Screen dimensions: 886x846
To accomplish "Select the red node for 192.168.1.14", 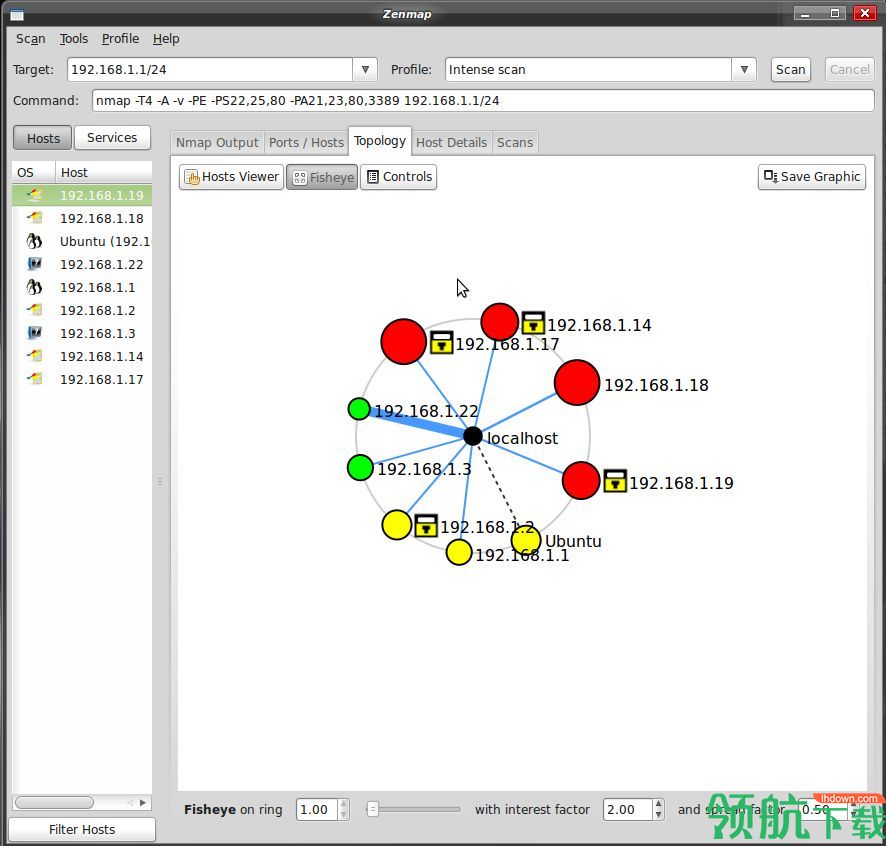I will tap(500, 322).
